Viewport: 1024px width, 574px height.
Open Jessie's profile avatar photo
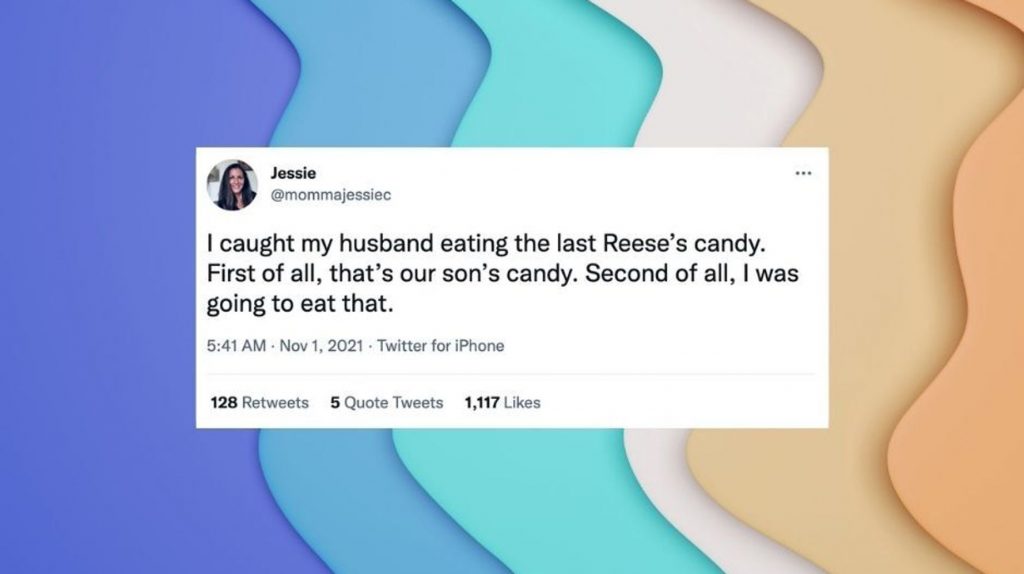pyautogui.click(x=232, y=185)
